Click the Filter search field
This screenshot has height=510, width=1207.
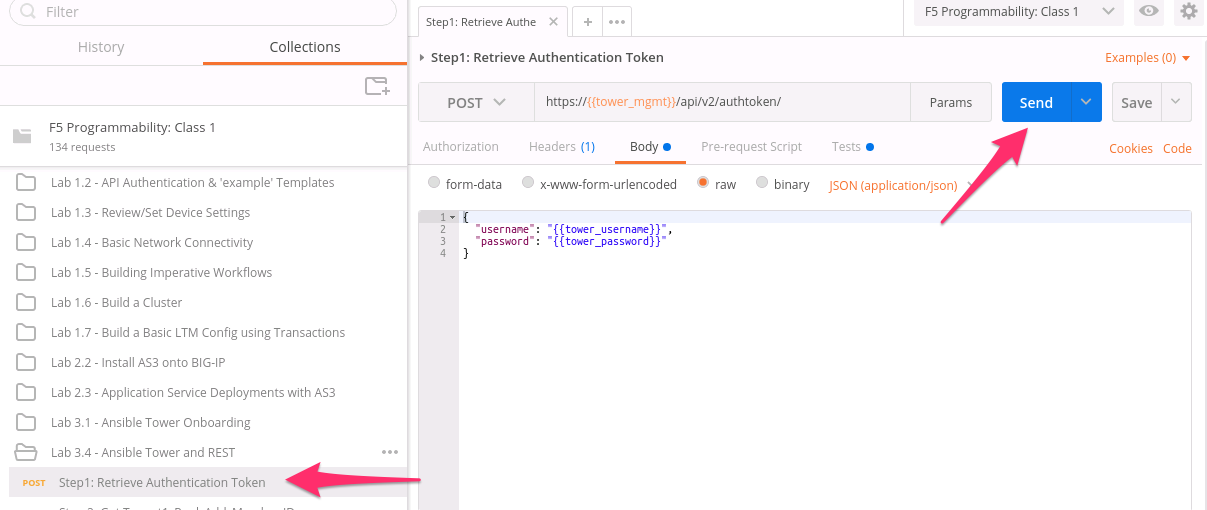point(203,12)
